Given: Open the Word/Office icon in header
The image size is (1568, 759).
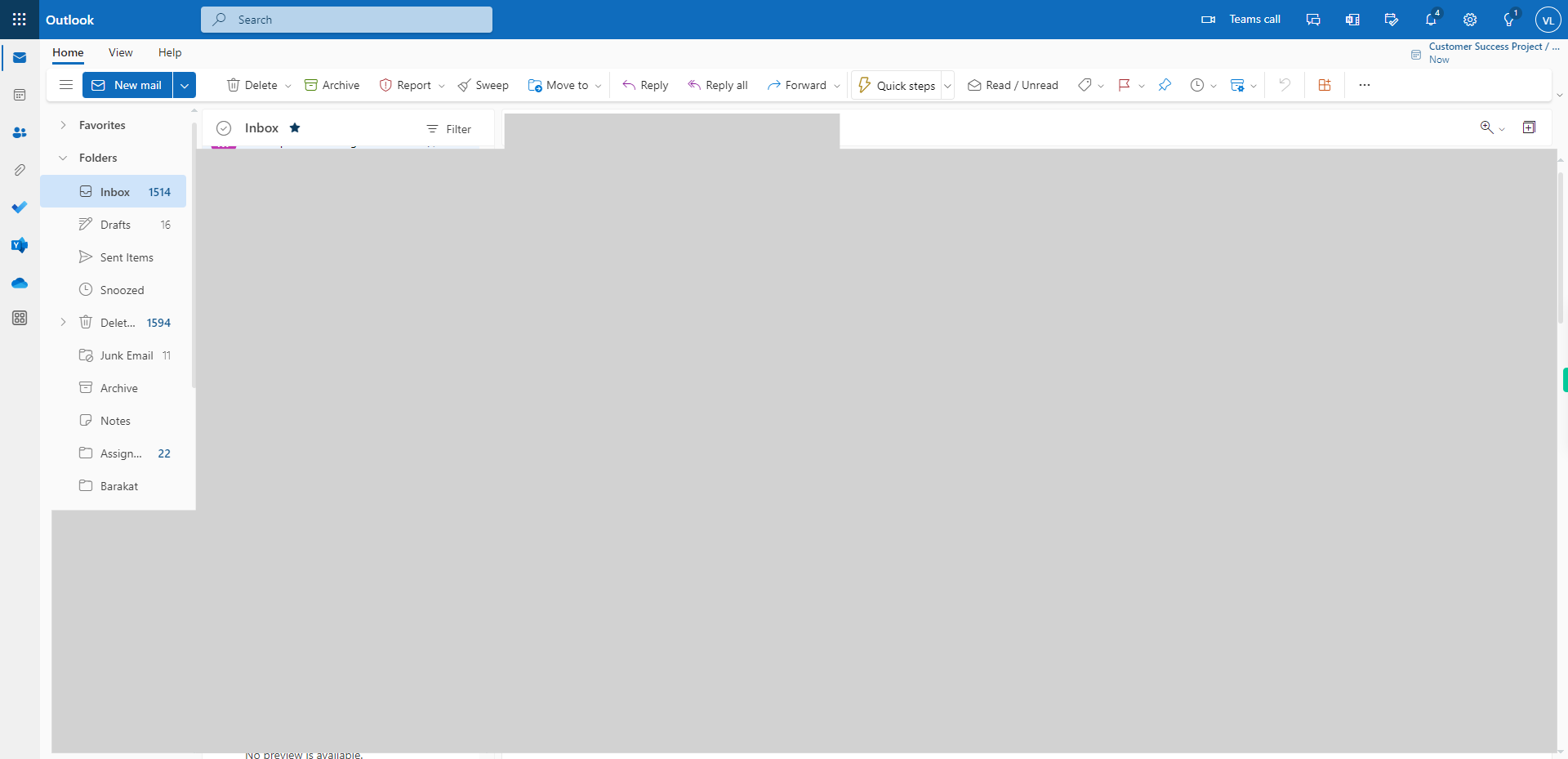Looking at the screenshot, I should coord(1352,20).
